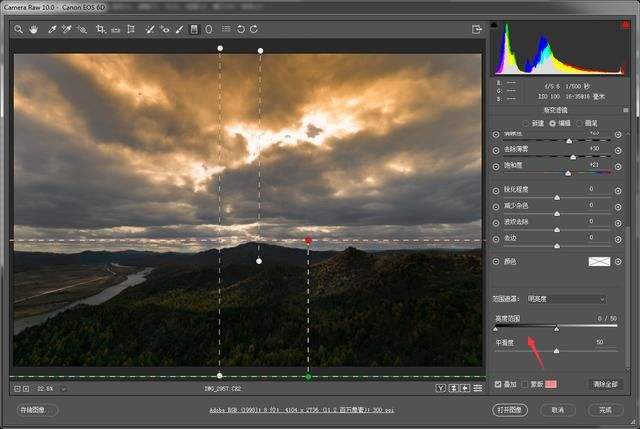Open the graduated filter panel menu

coord(626,110)
